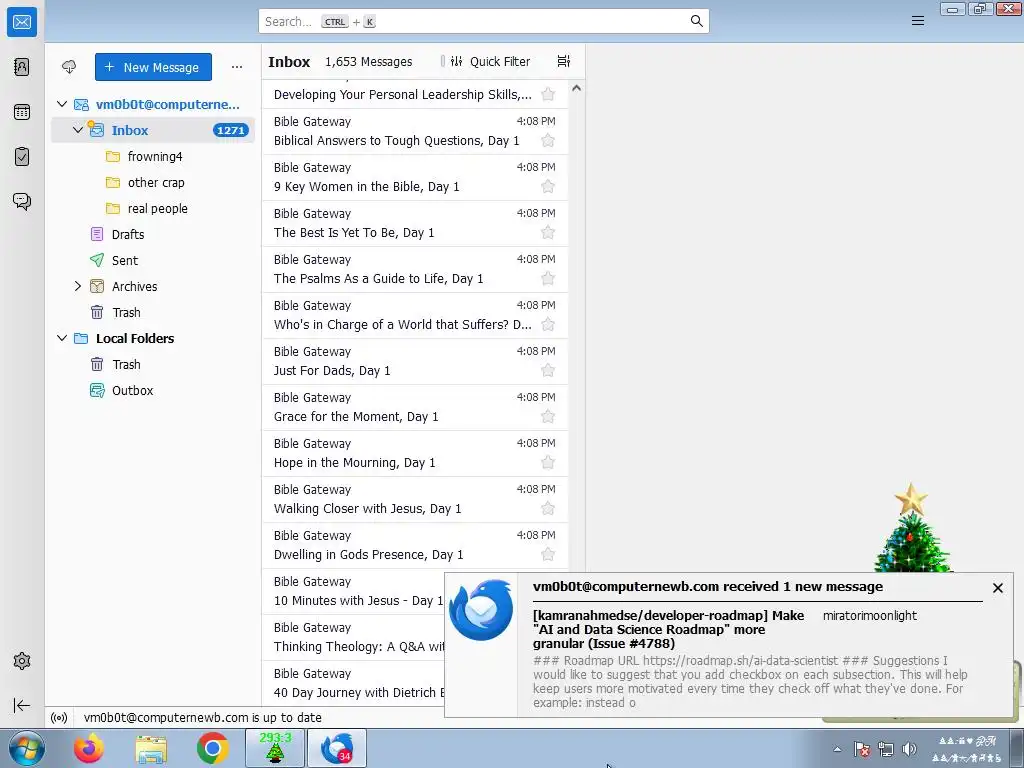Open the Tasks space
The image size is (1024, 768).
coord(22,157)
